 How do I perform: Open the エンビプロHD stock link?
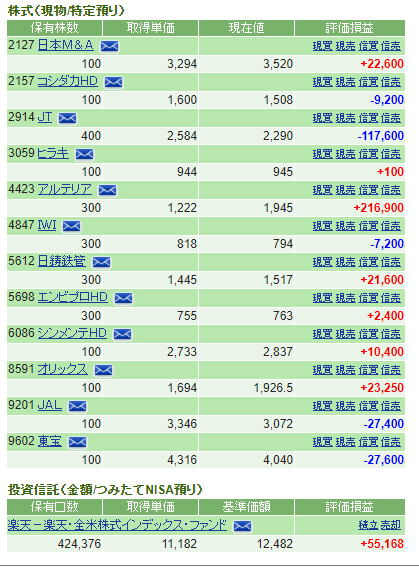(x=73, y=297)
